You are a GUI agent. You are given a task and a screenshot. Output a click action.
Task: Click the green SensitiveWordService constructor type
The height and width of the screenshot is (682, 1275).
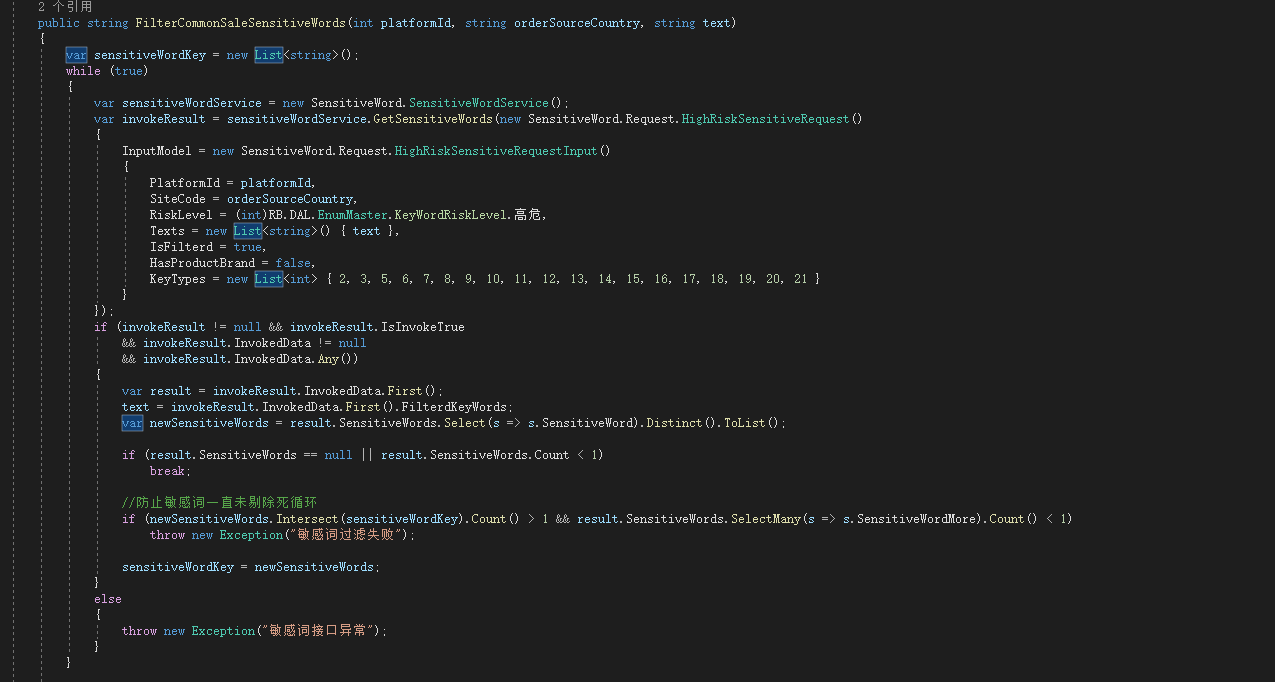[x=480, y=103]
